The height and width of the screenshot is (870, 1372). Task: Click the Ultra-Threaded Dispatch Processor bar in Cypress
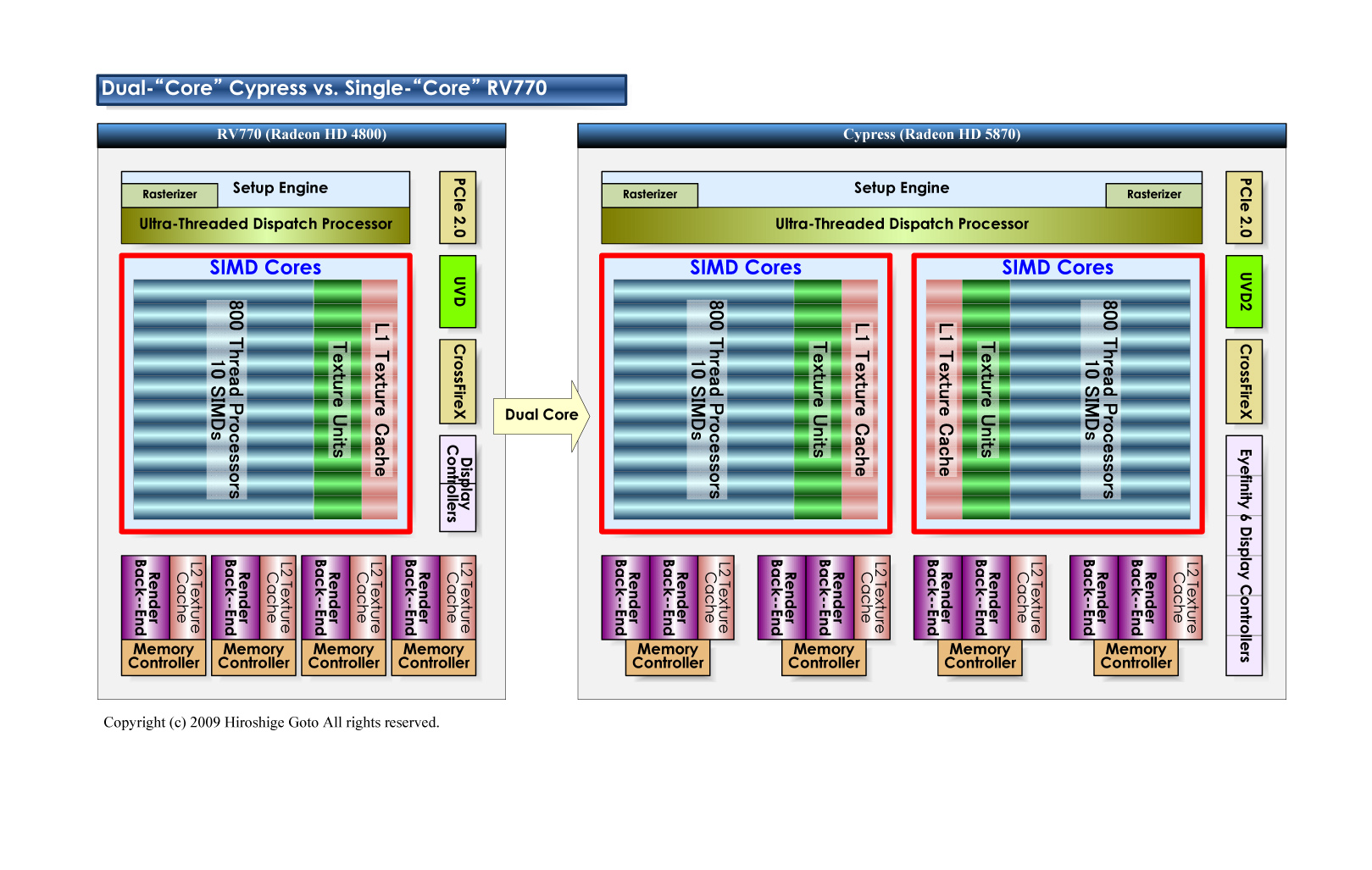(902, 225)
